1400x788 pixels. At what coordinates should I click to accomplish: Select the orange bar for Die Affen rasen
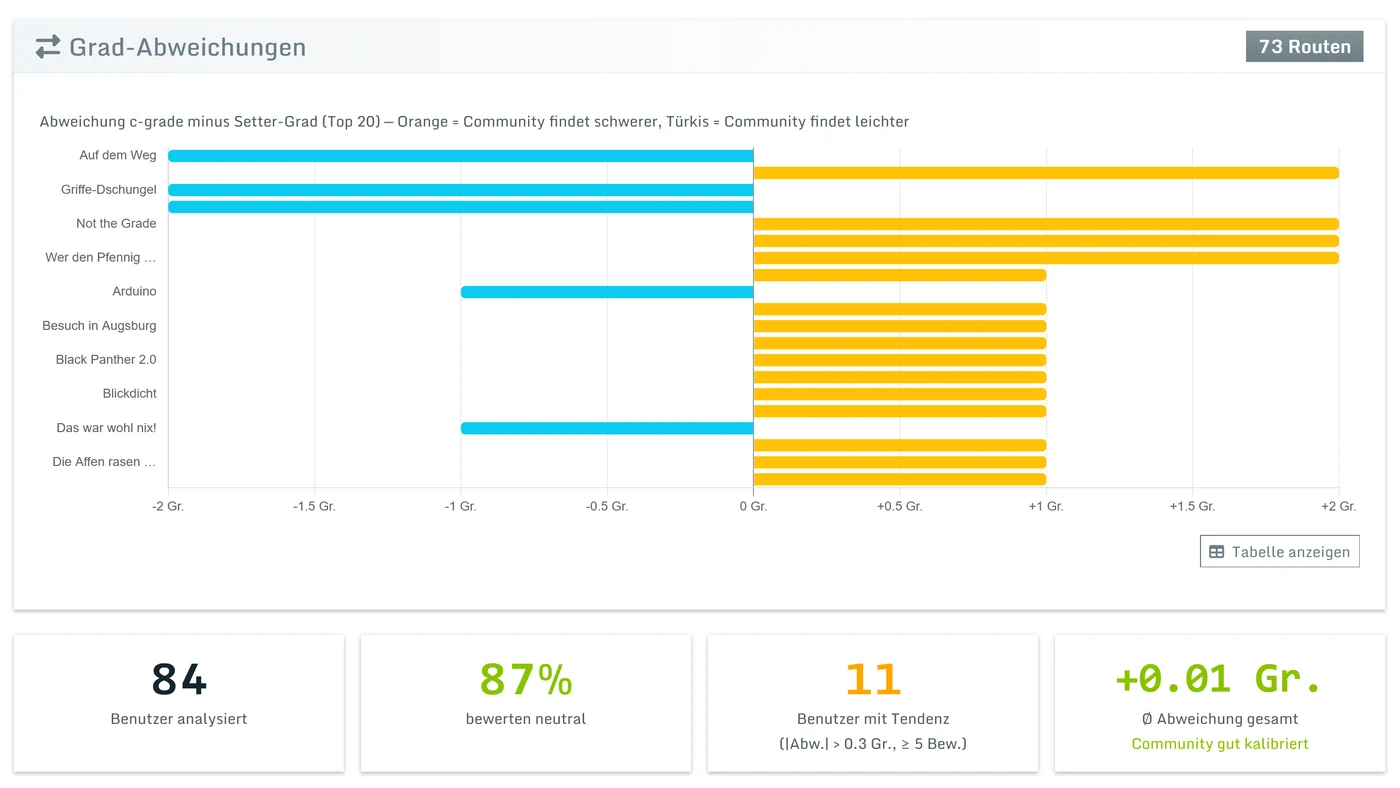tap(900, 462)
